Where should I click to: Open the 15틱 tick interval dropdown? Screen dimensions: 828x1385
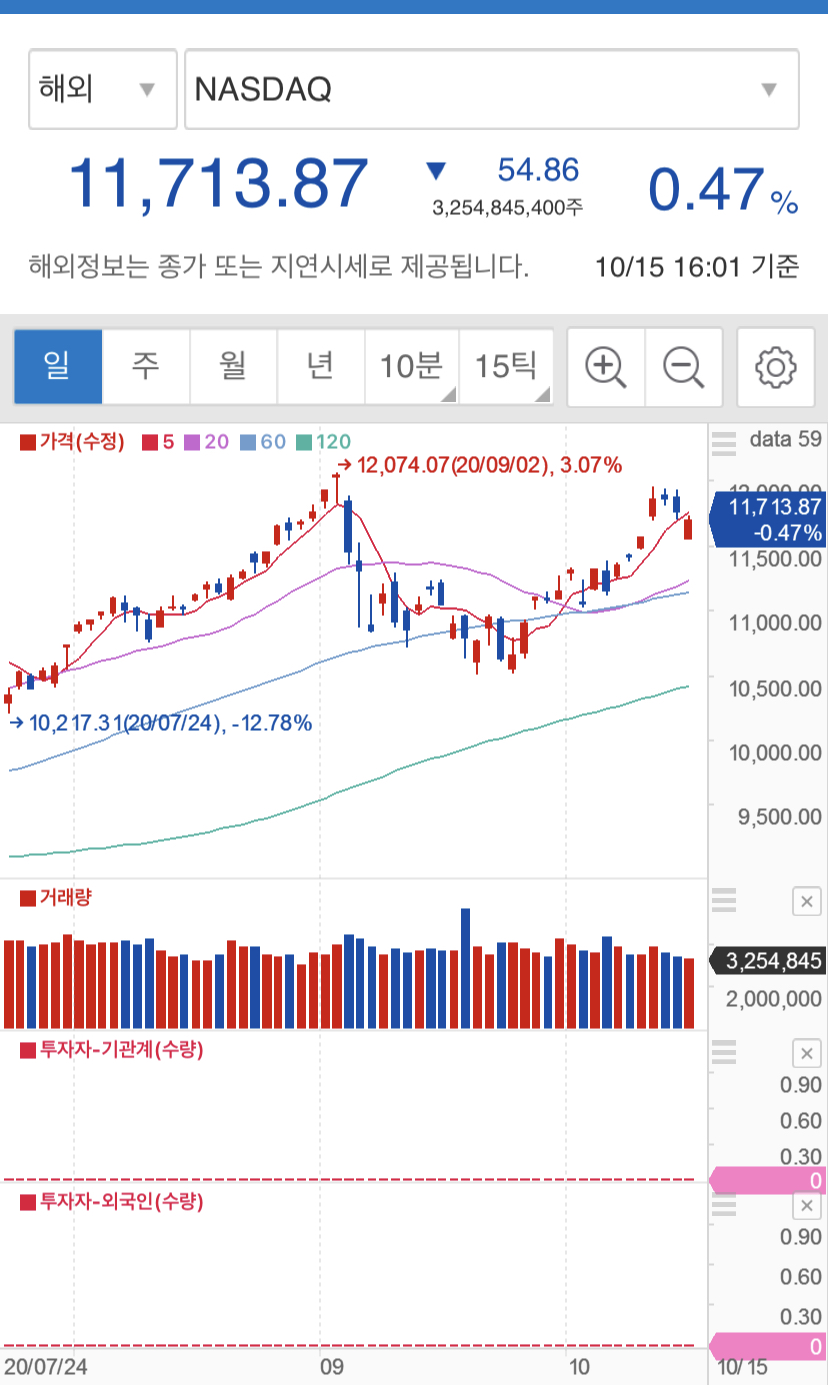point(506,366)
